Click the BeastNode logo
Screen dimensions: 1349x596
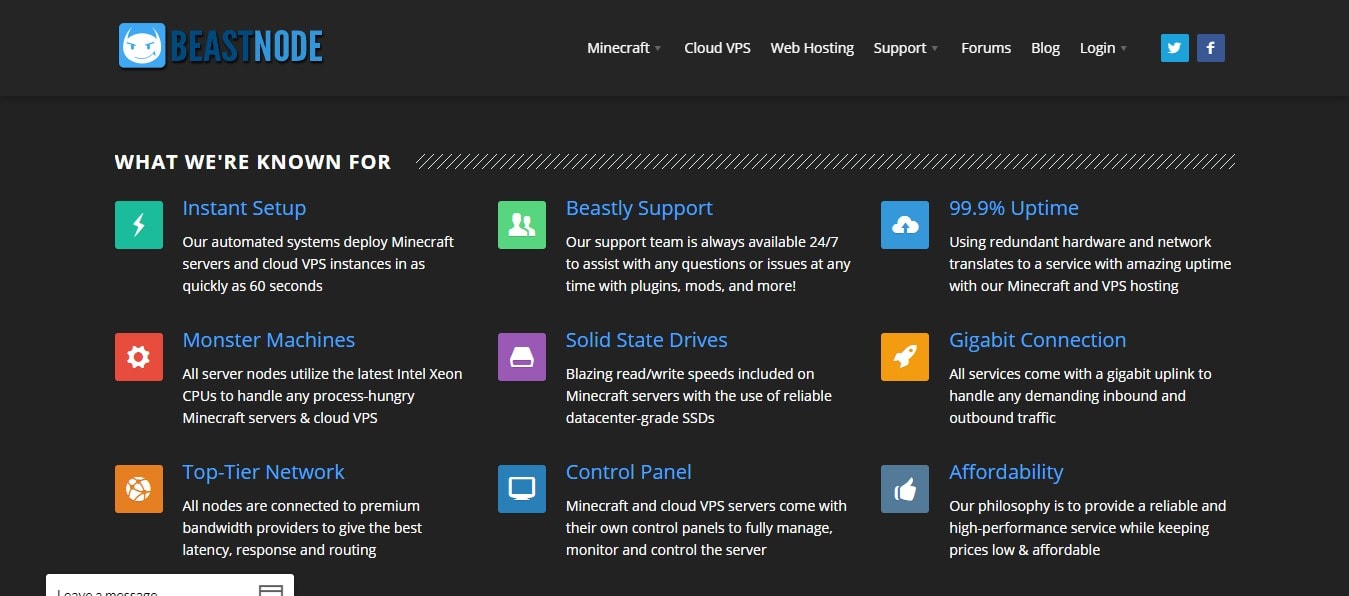(x=221, y=46)
